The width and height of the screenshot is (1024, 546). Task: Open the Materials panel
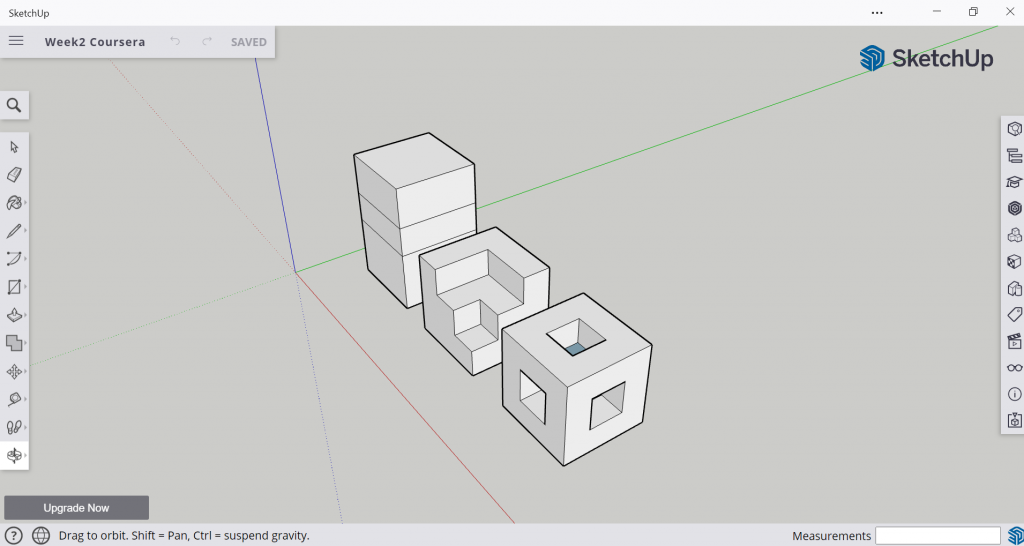[x=1014, y=262]
